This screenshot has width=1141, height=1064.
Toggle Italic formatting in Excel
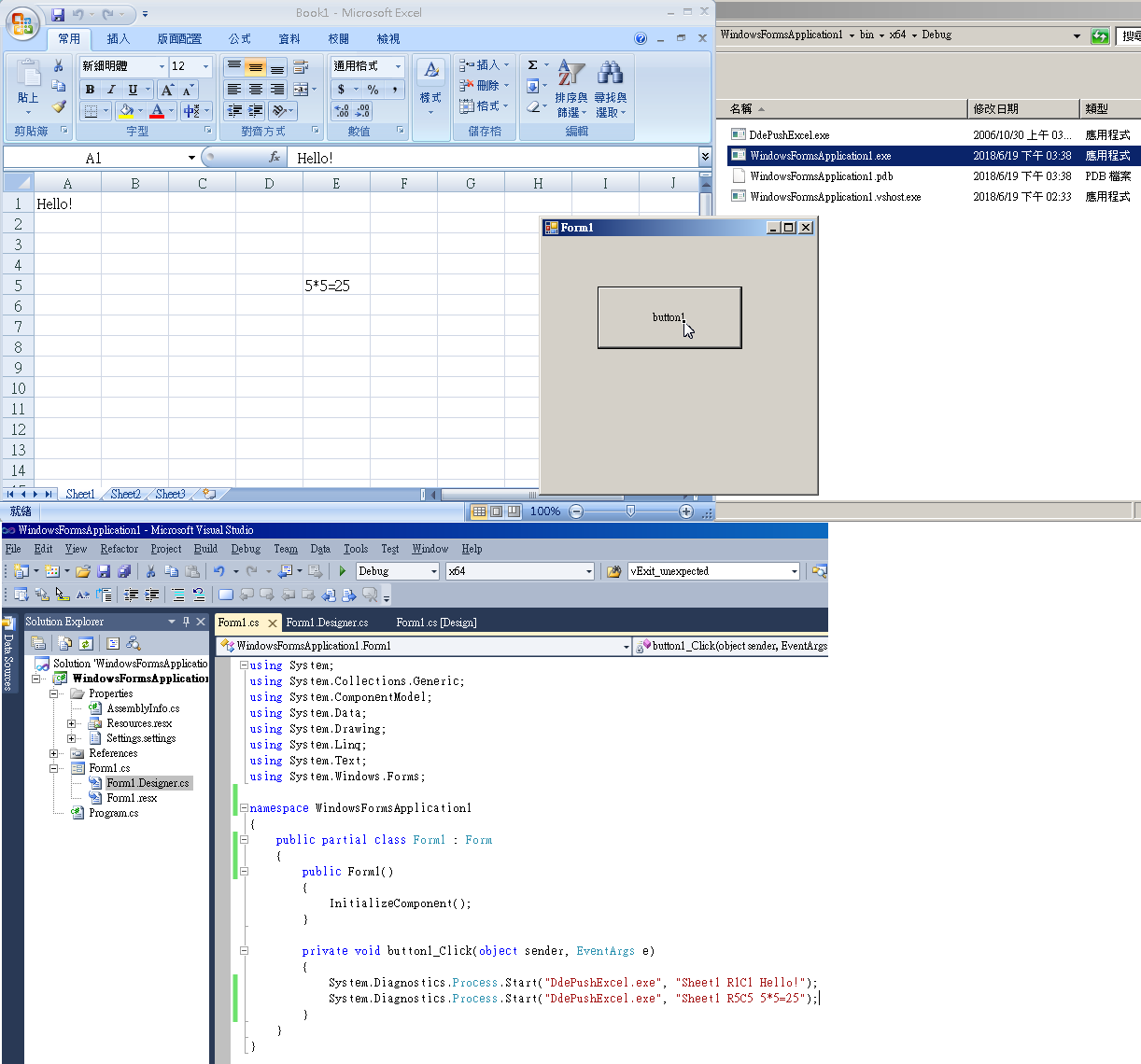(111, 90)
